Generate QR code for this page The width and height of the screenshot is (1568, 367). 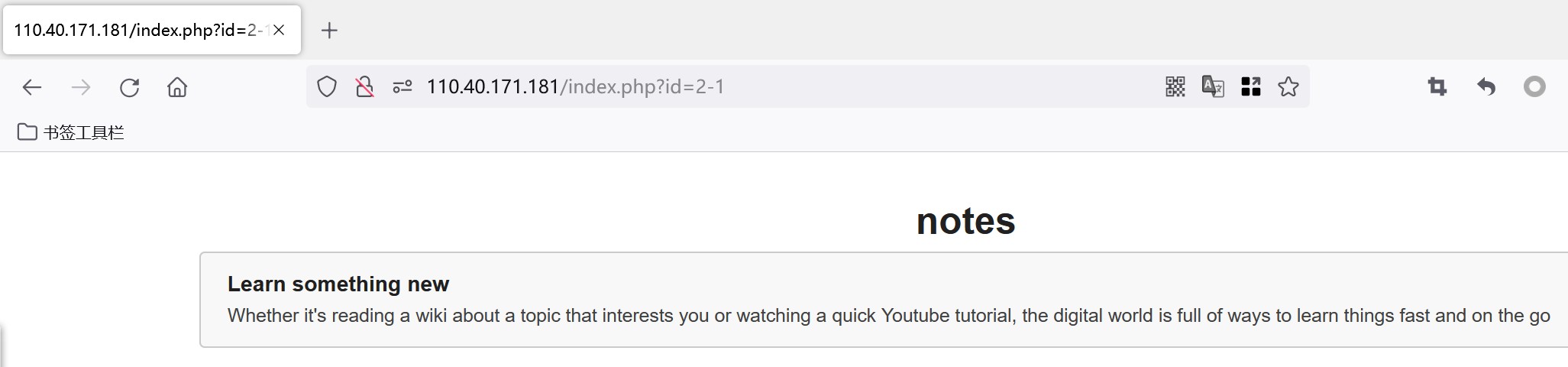pos(1175,87)
